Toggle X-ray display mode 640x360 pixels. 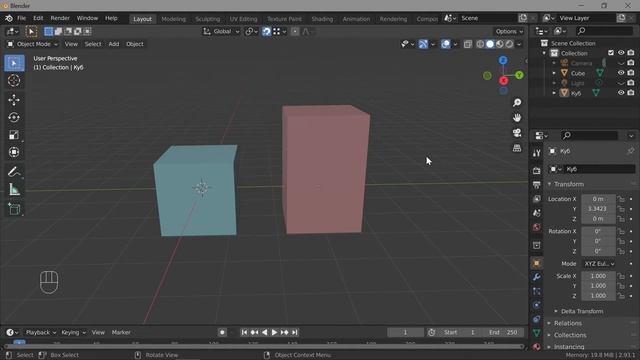468,44
